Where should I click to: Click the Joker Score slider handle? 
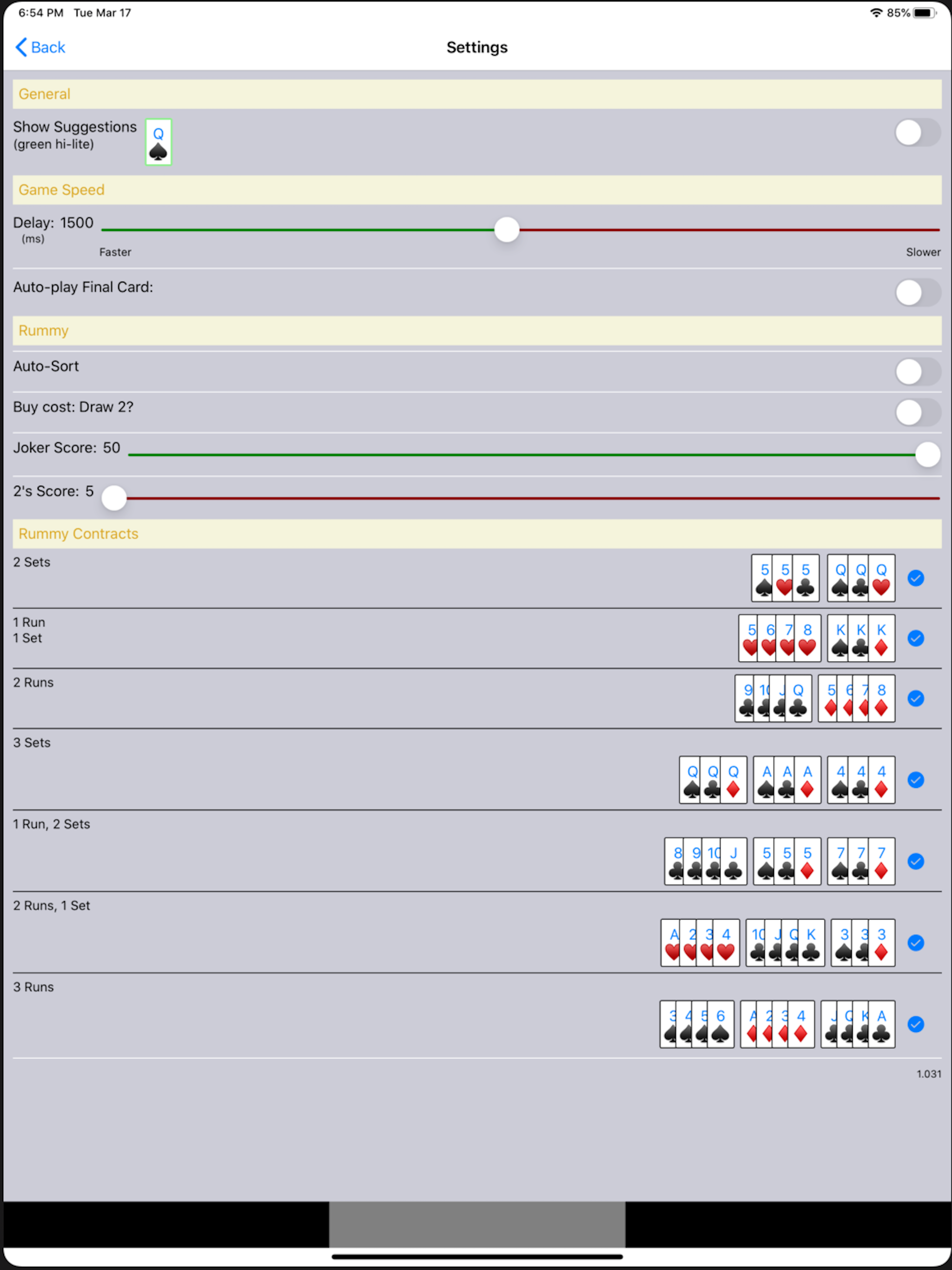(927, 455)
